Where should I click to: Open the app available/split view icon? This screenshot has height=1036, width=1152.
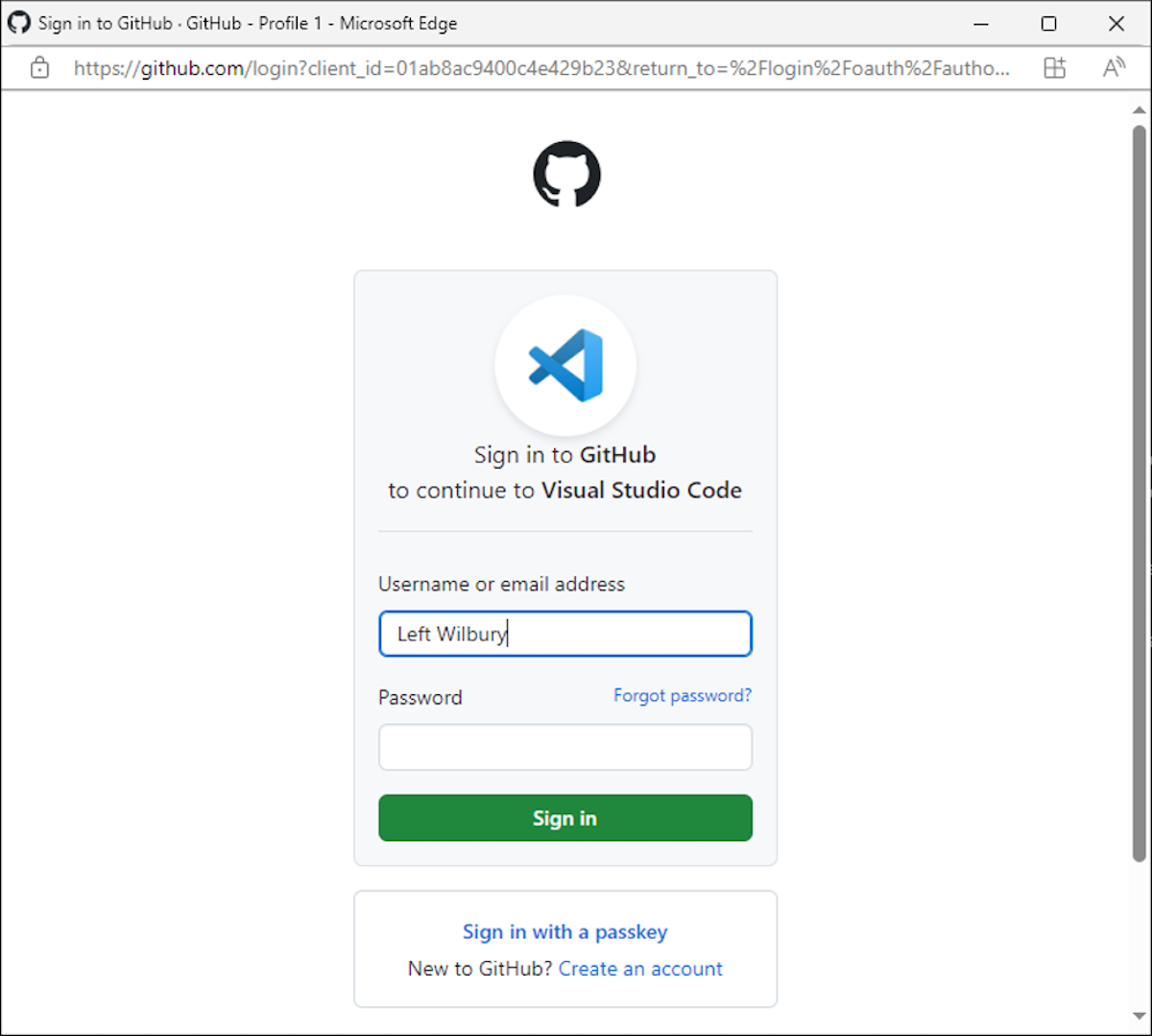click(x=1054, y=67)
